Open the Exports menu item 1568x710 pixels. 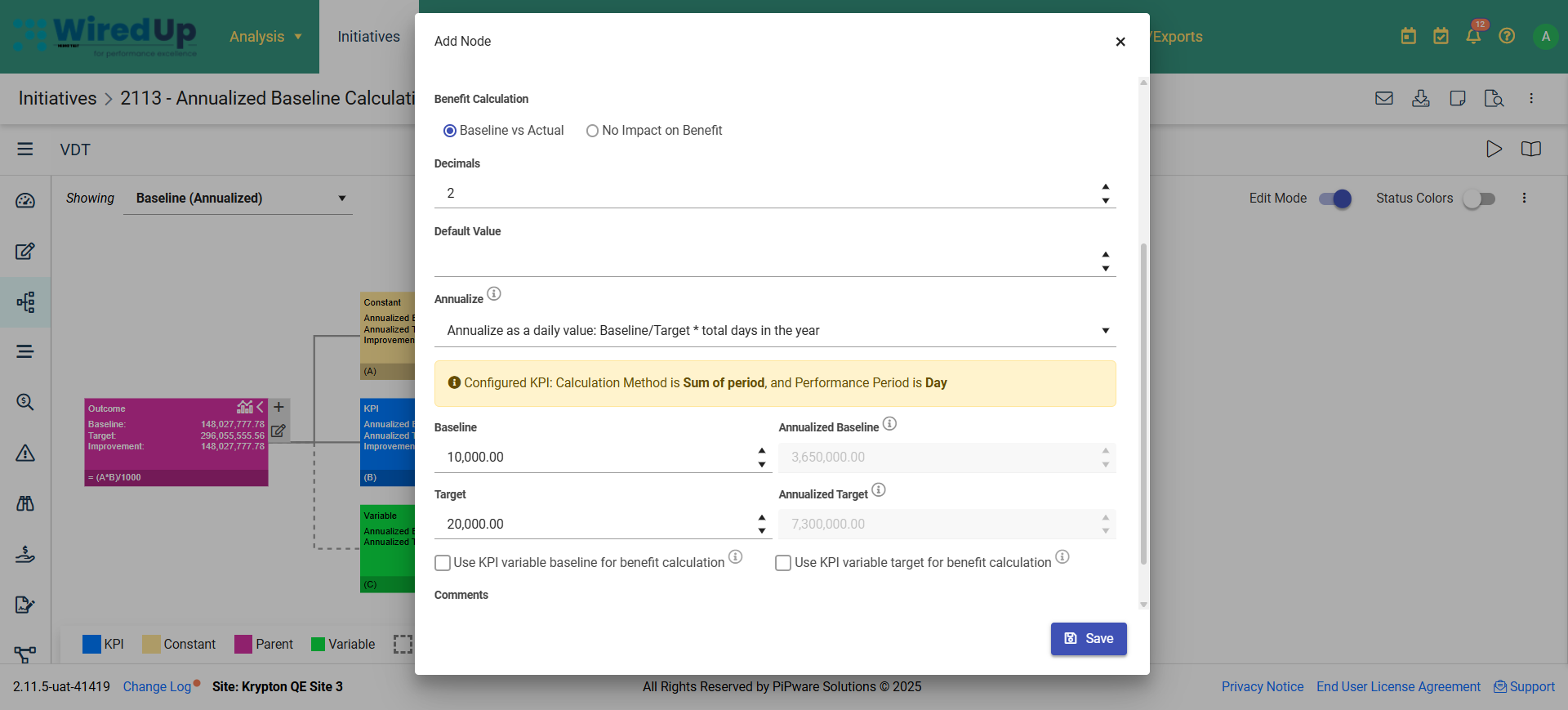click(1177, 37)
